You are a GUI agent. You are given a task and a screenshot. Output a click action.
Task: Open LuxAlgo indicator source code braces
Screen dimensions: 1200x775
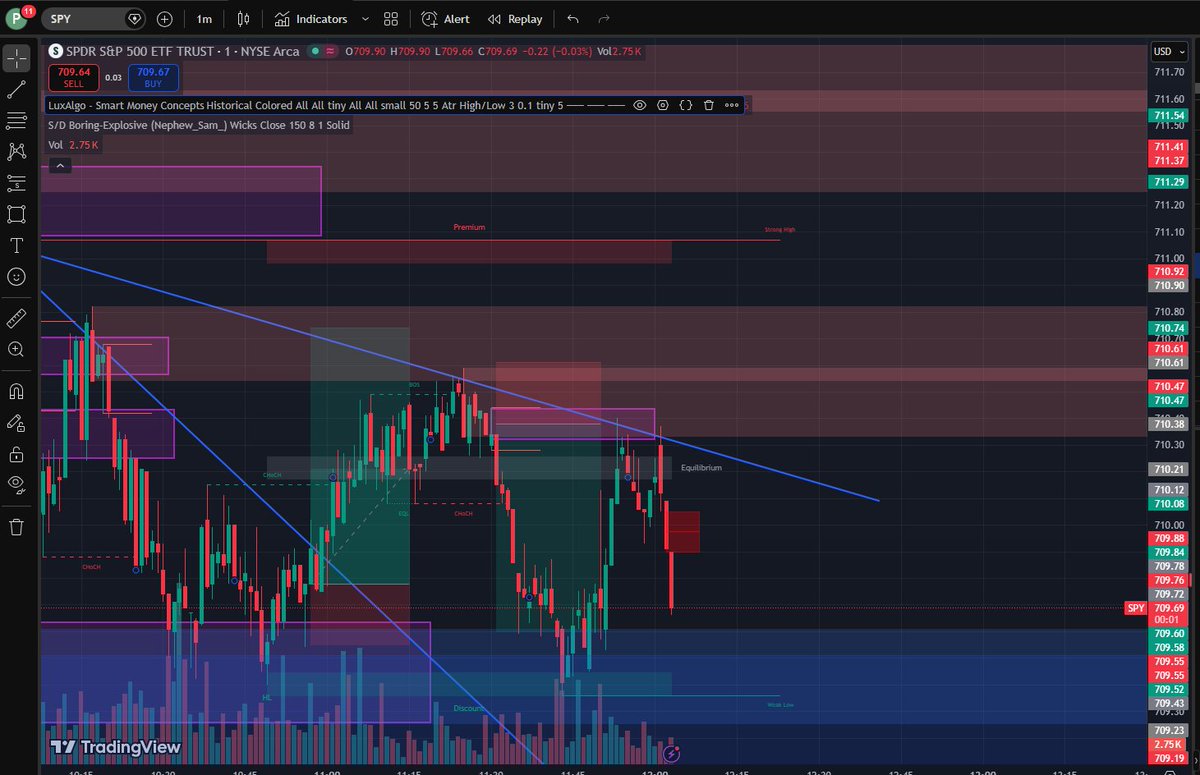(685, 105)
